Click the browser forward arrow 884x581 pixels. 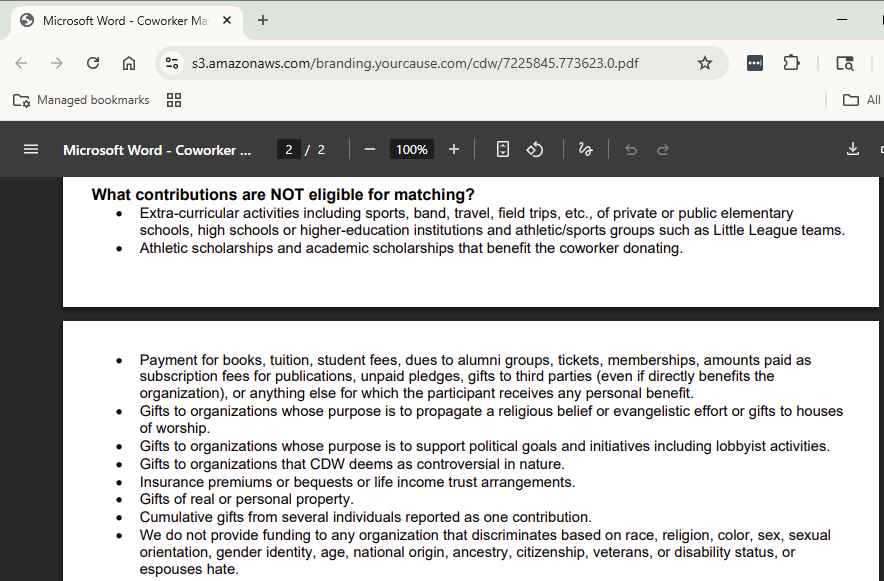[56, 63]
